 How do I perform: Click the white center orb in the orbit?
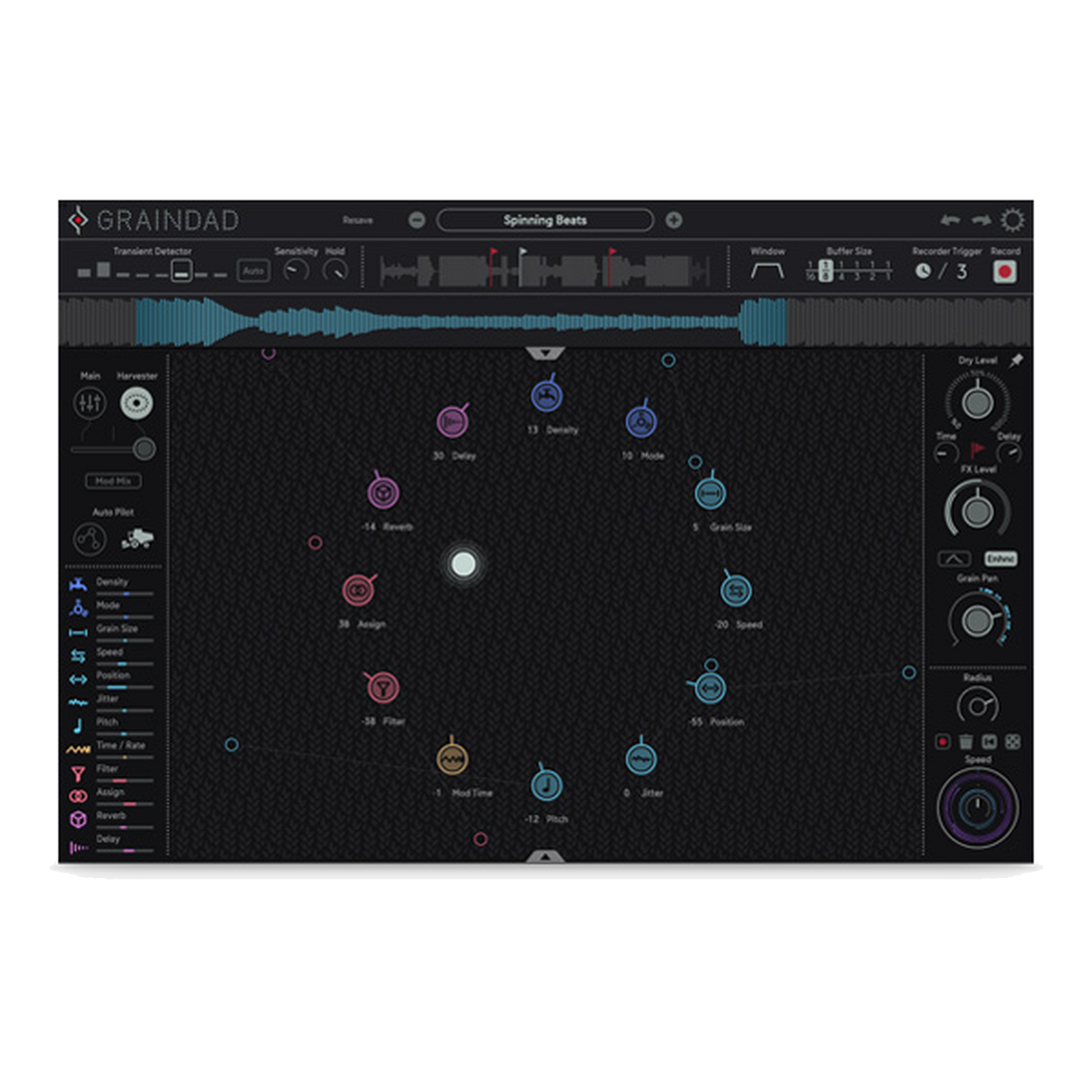coord(464,563)
